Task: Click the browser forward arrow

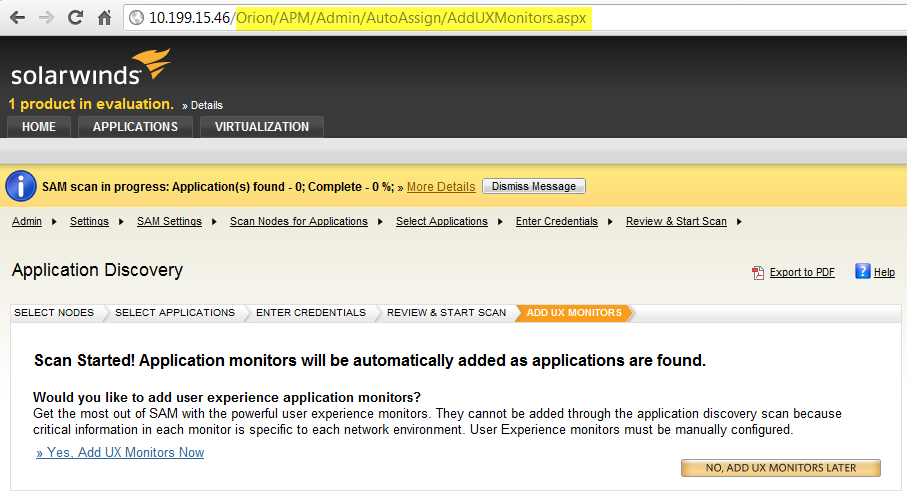Action: (x=46, y=18)
